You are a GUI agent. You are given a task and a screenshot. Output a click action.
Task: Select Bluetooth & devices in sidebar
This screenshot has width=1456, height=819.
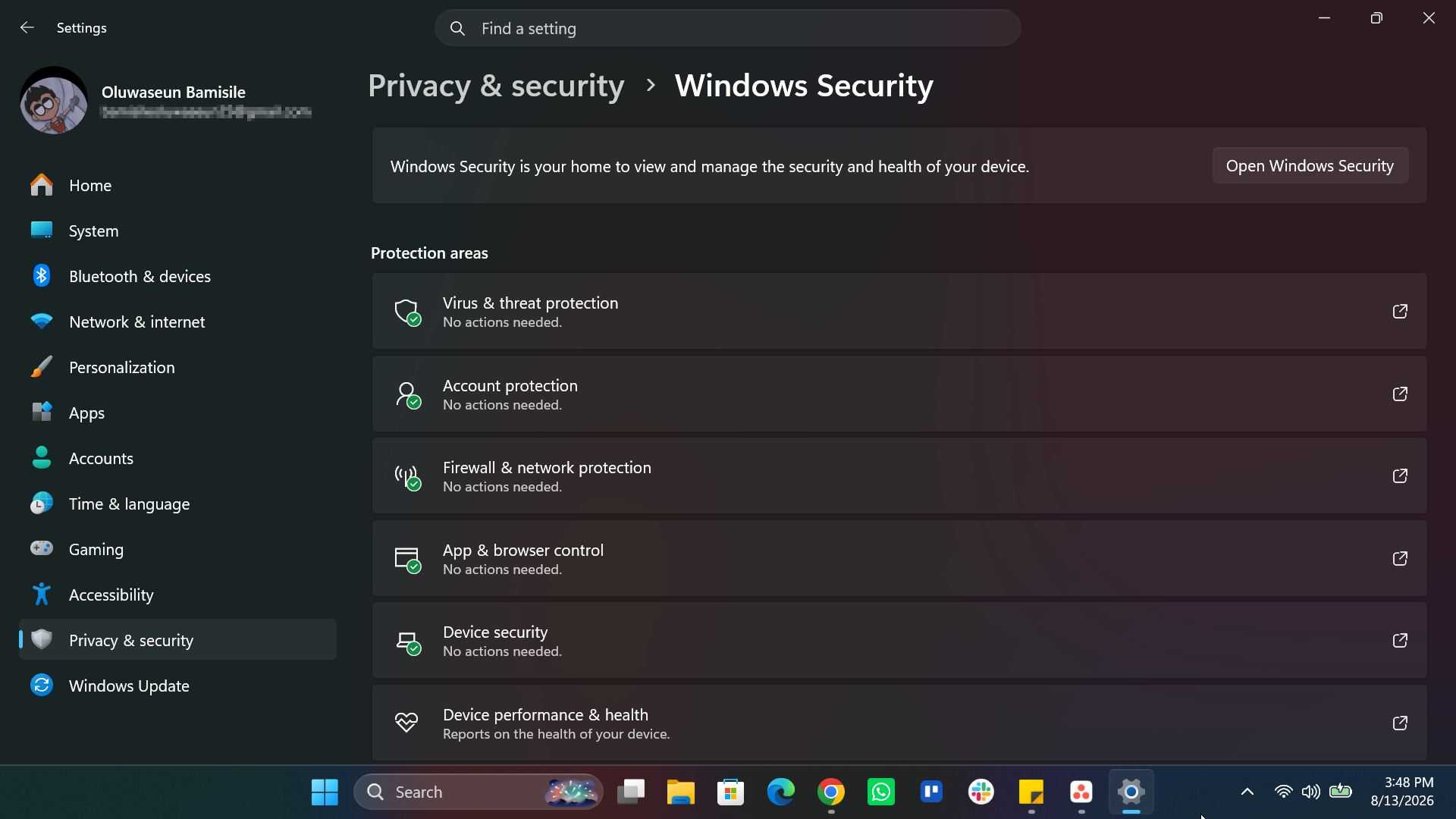[177, 276]
